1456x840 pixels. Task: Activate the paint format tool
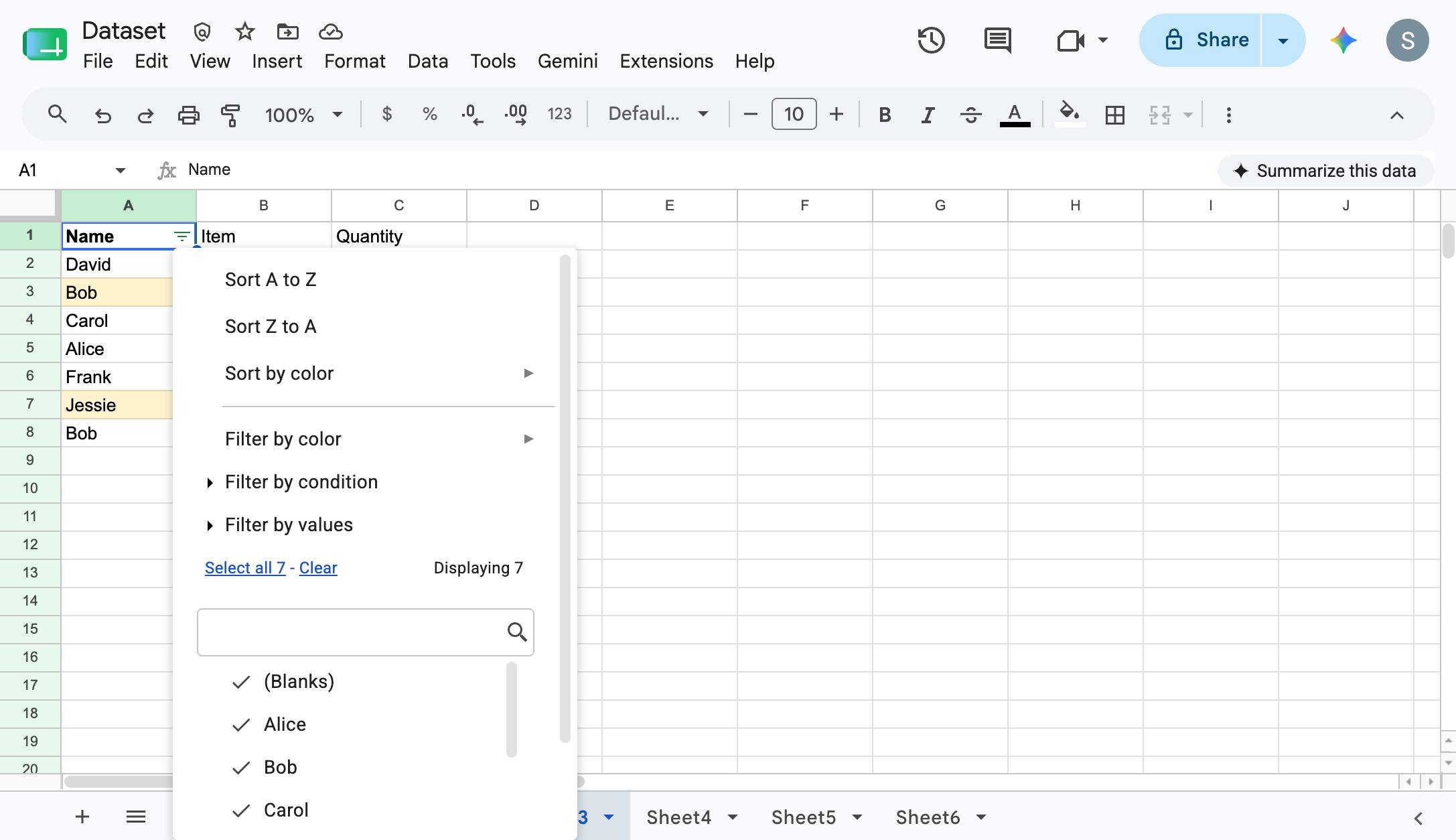point(230,115)
